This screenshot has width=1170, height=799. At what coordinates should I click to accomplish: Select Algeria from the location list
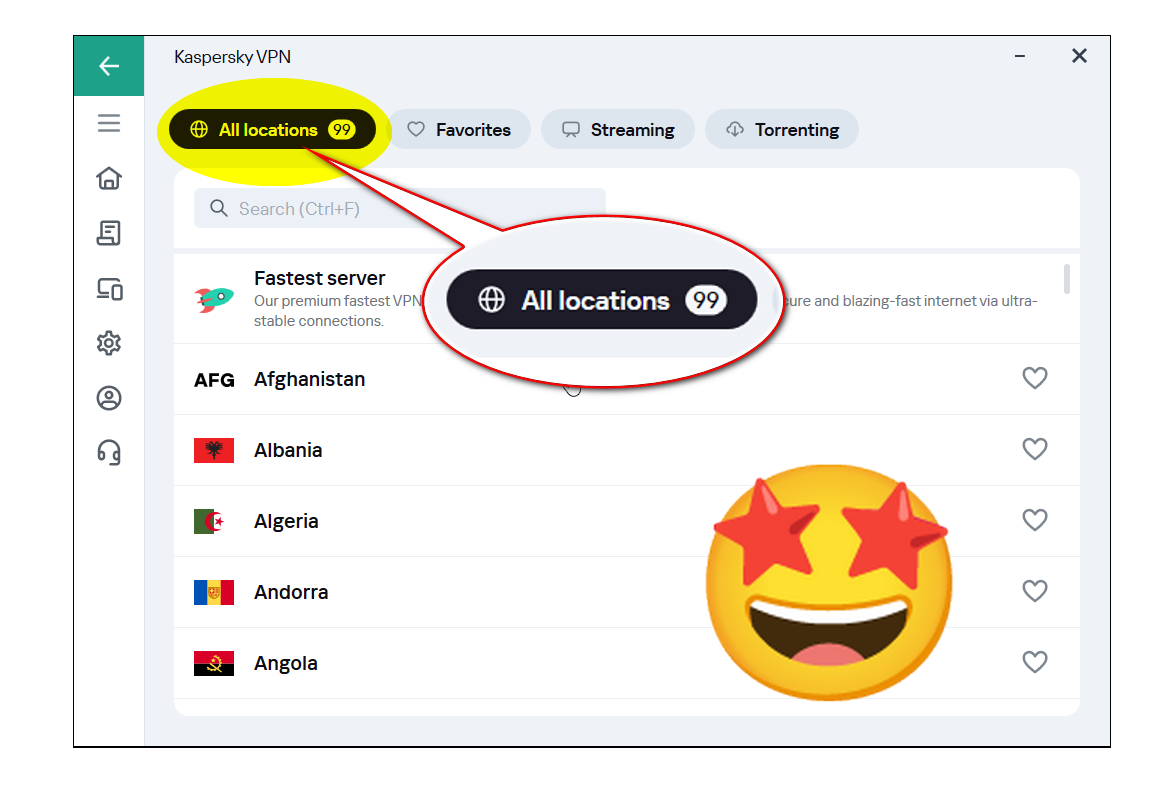coord(627,521)
